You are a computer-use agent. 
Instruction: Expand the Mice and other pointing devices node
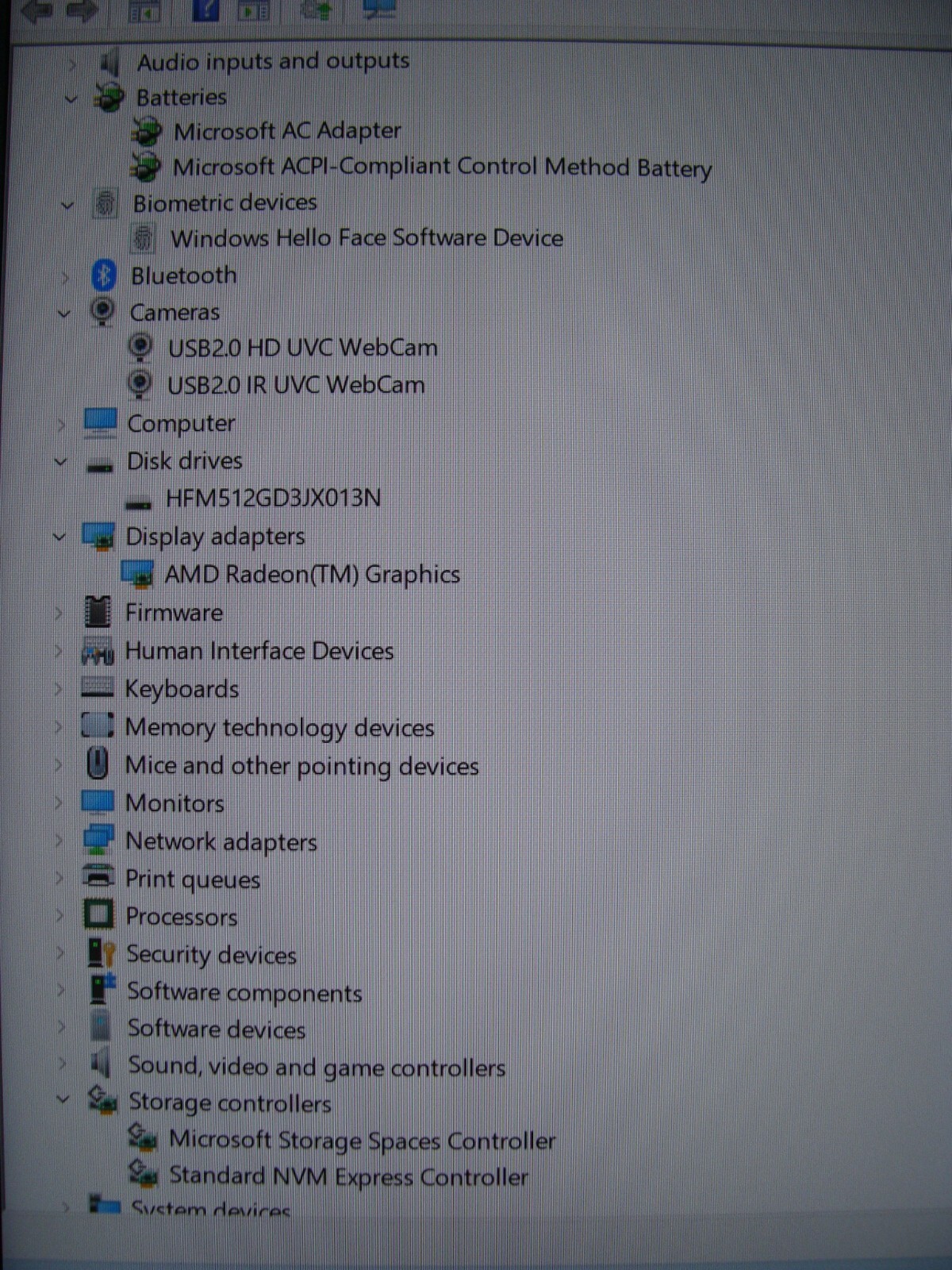click(x=58, y=764)
